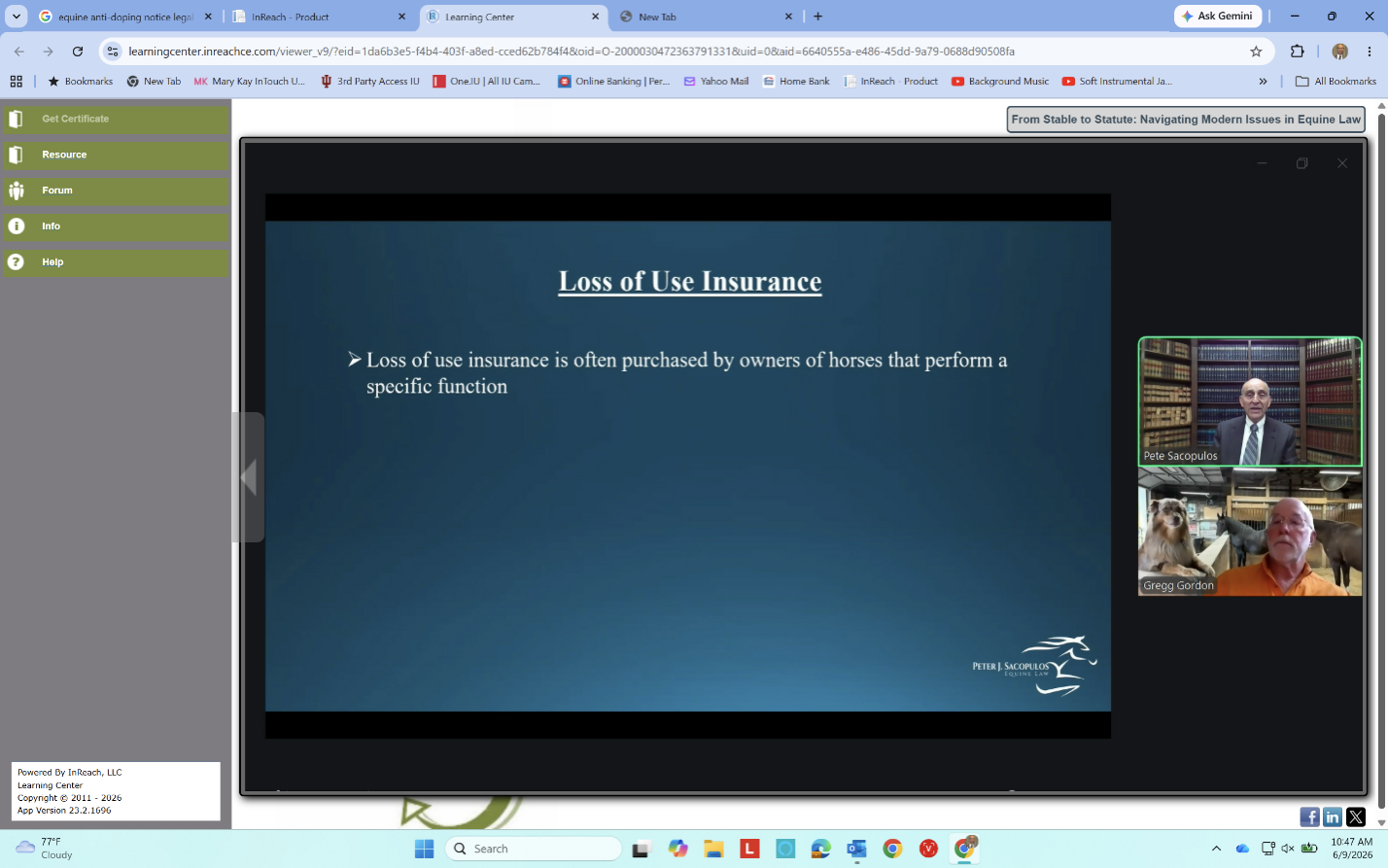Open the New Tab bookmark

[x=154, y=82]
